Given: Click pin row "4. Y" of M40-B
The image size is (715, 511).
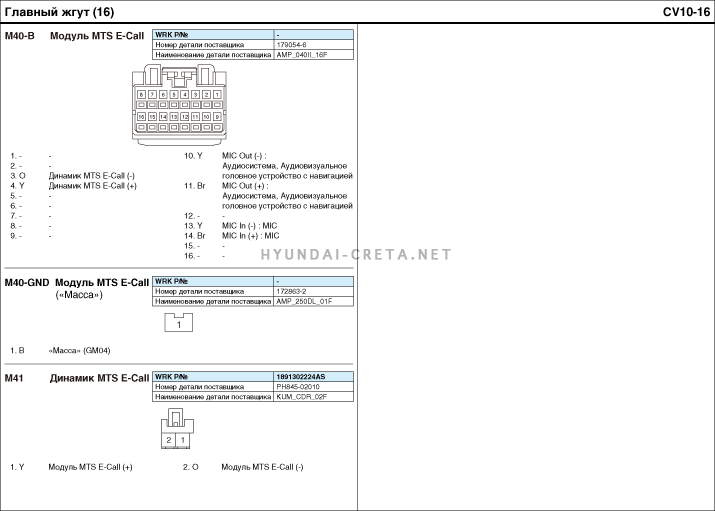Looking at the screenshot, I should click(x=17, y=186).
